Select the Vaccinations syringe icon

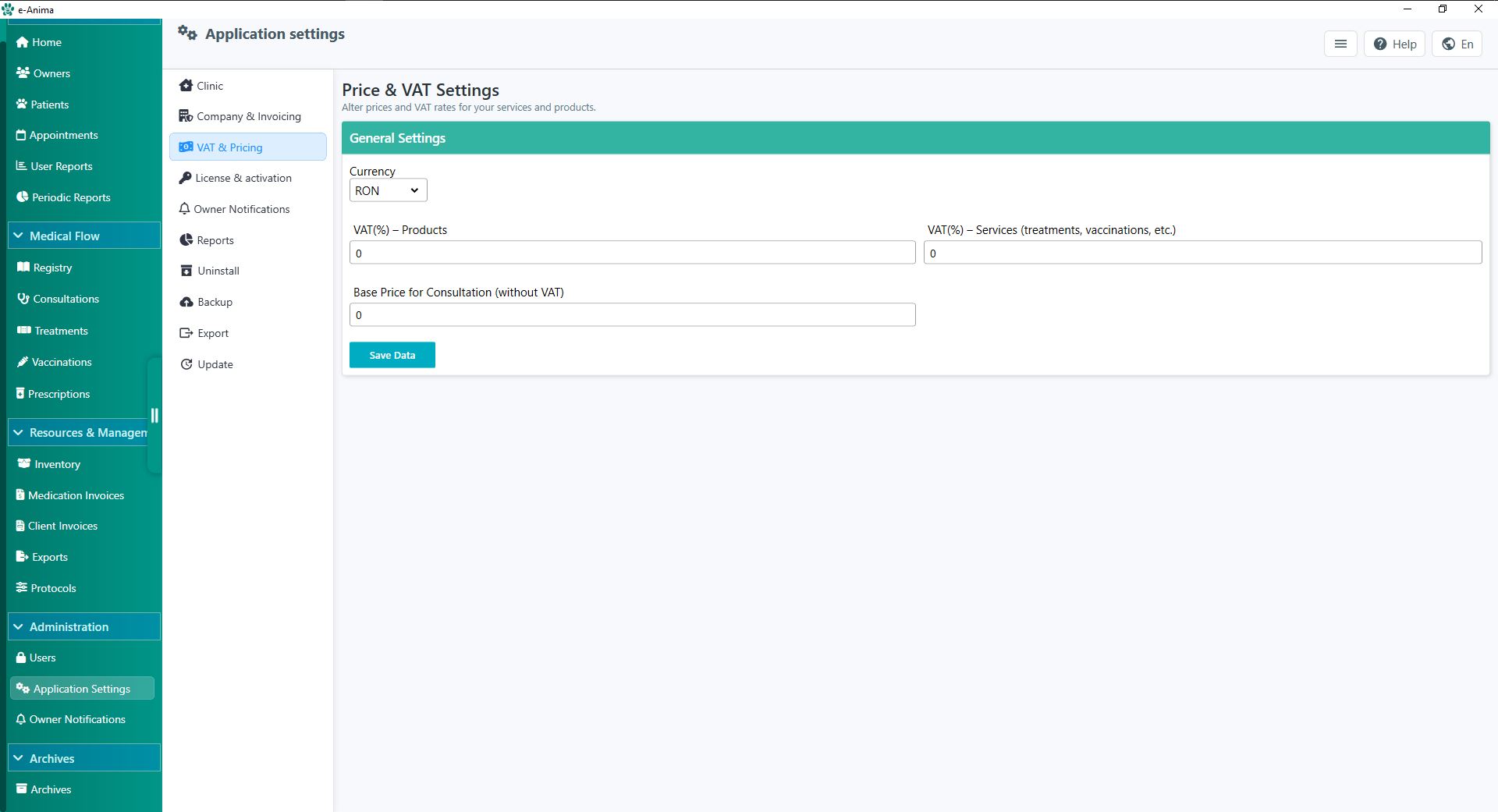coord(22,362)
